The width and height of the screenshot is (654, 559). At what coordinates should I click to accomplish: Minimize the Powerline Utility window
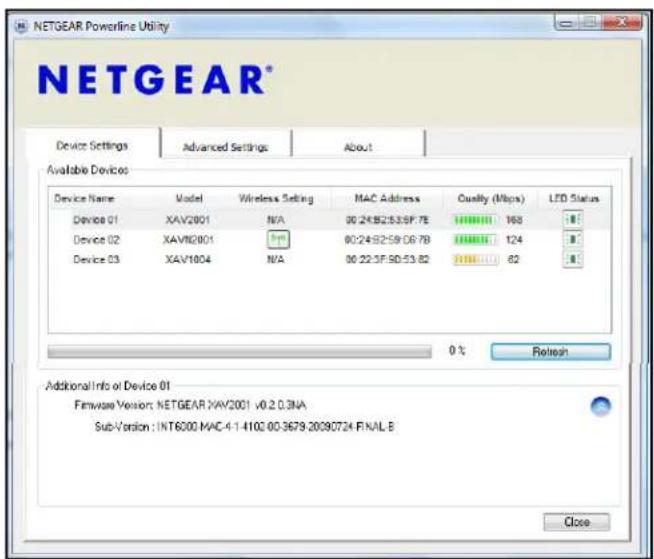point(566,23)
